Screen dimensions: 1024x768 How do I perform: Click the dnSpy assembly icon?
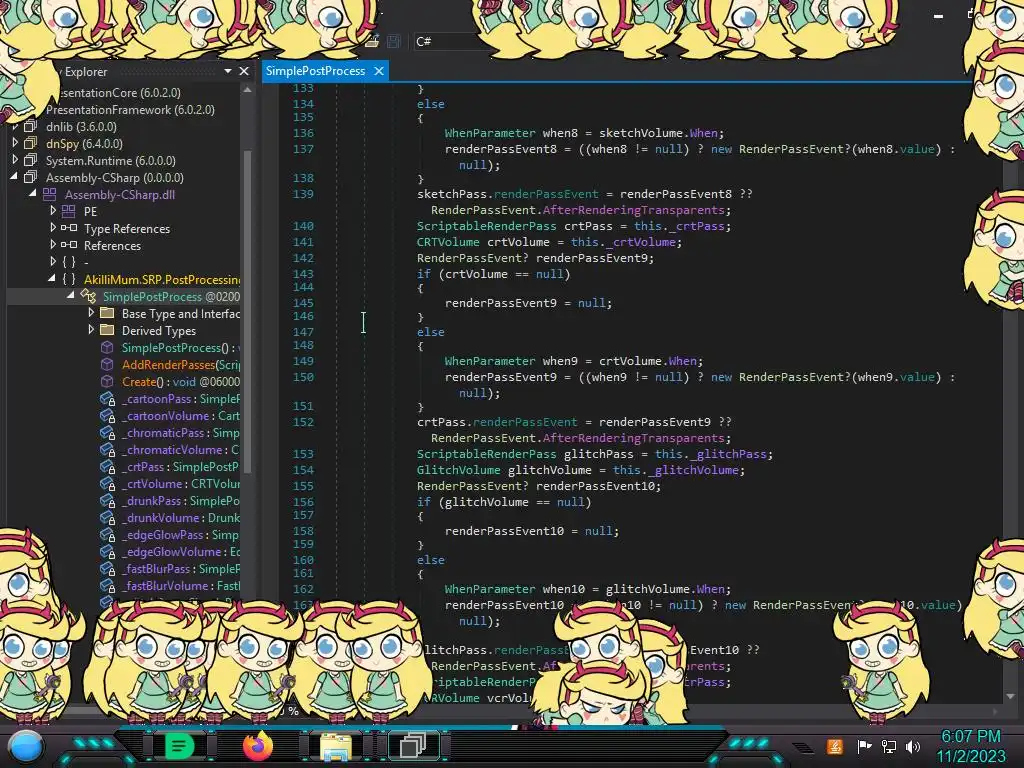point(31,143)
